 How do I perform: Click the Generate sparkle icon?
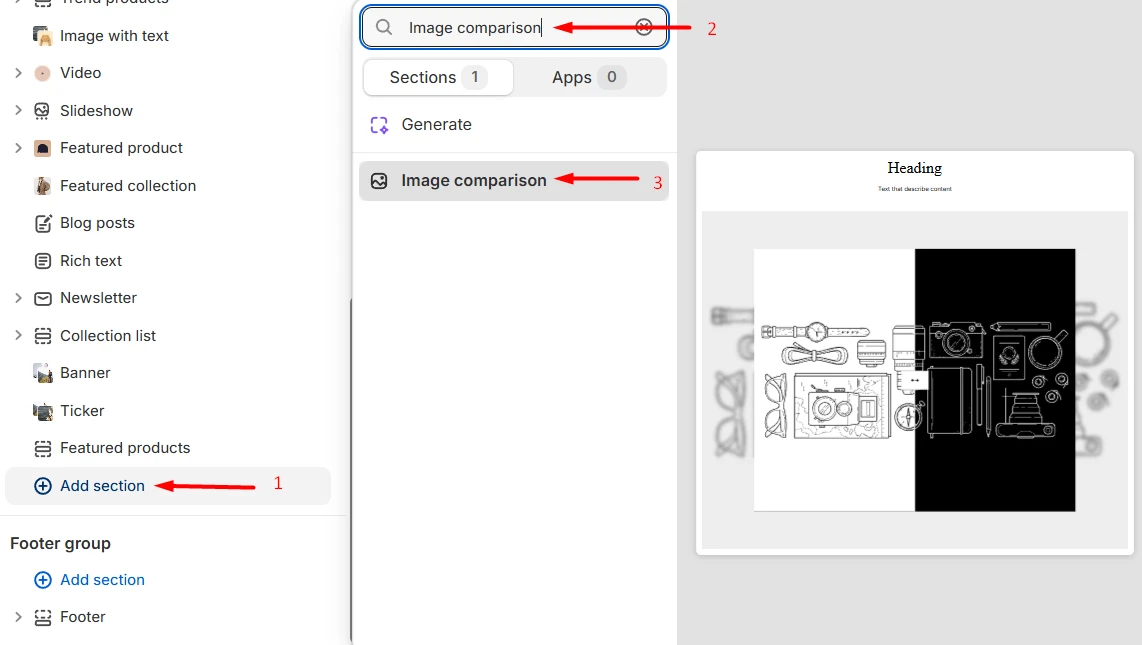[379, 124]
